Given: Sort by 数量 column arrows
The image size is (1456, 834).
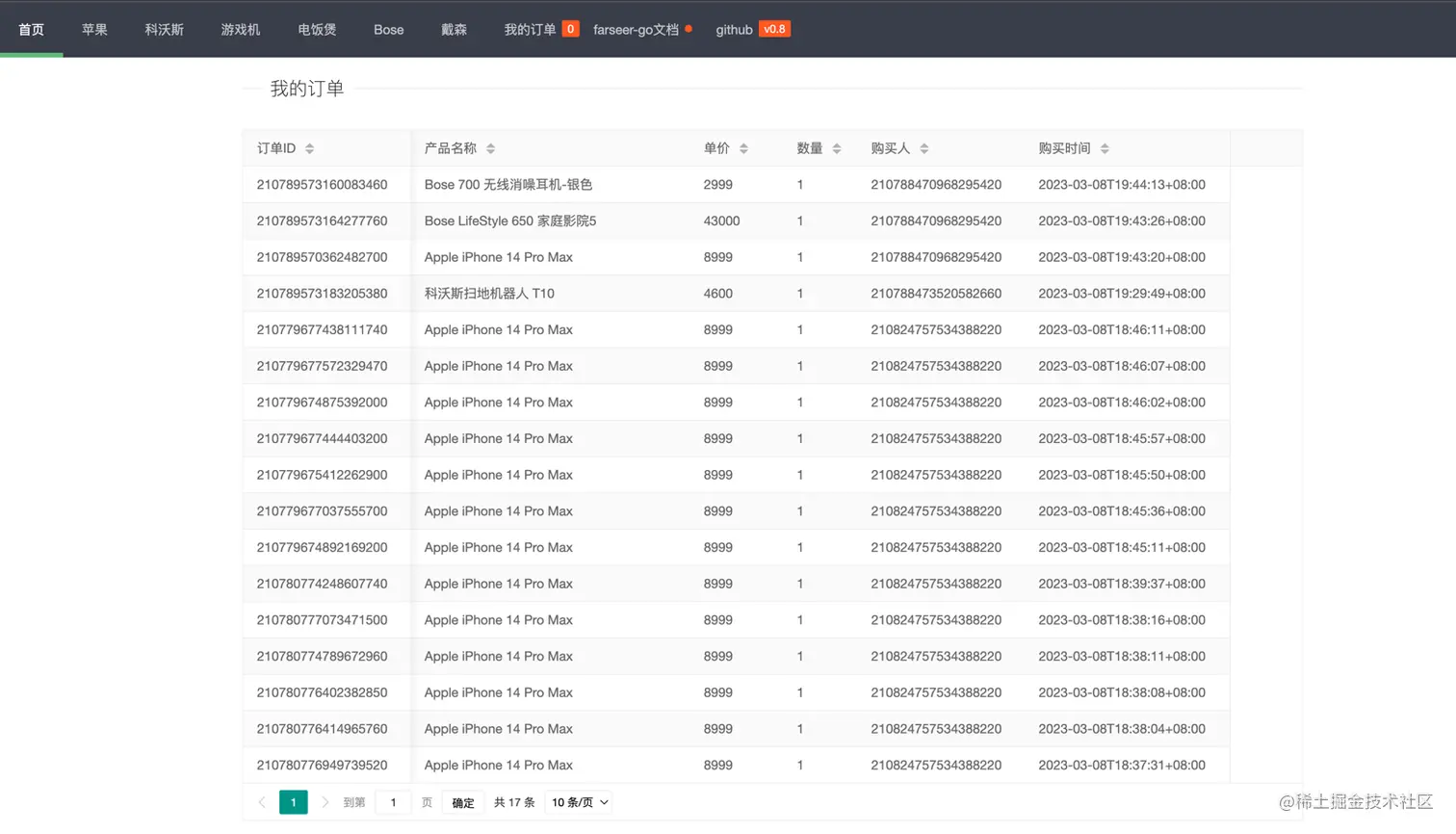Looking at the screenshot, I should (x=837, y=148).
